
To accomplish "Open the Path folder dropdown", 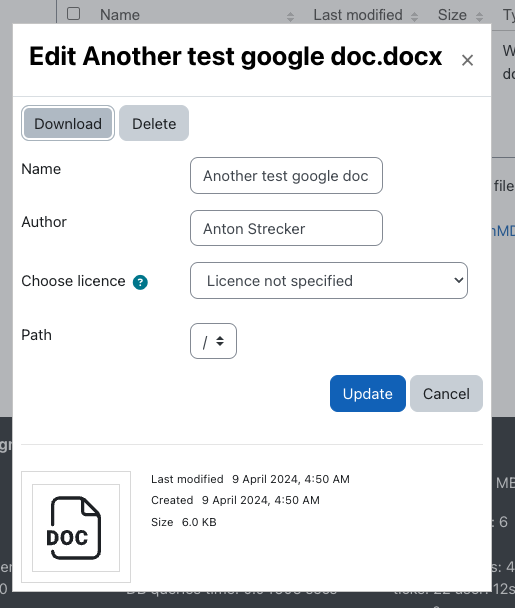I will coord(213,341).
